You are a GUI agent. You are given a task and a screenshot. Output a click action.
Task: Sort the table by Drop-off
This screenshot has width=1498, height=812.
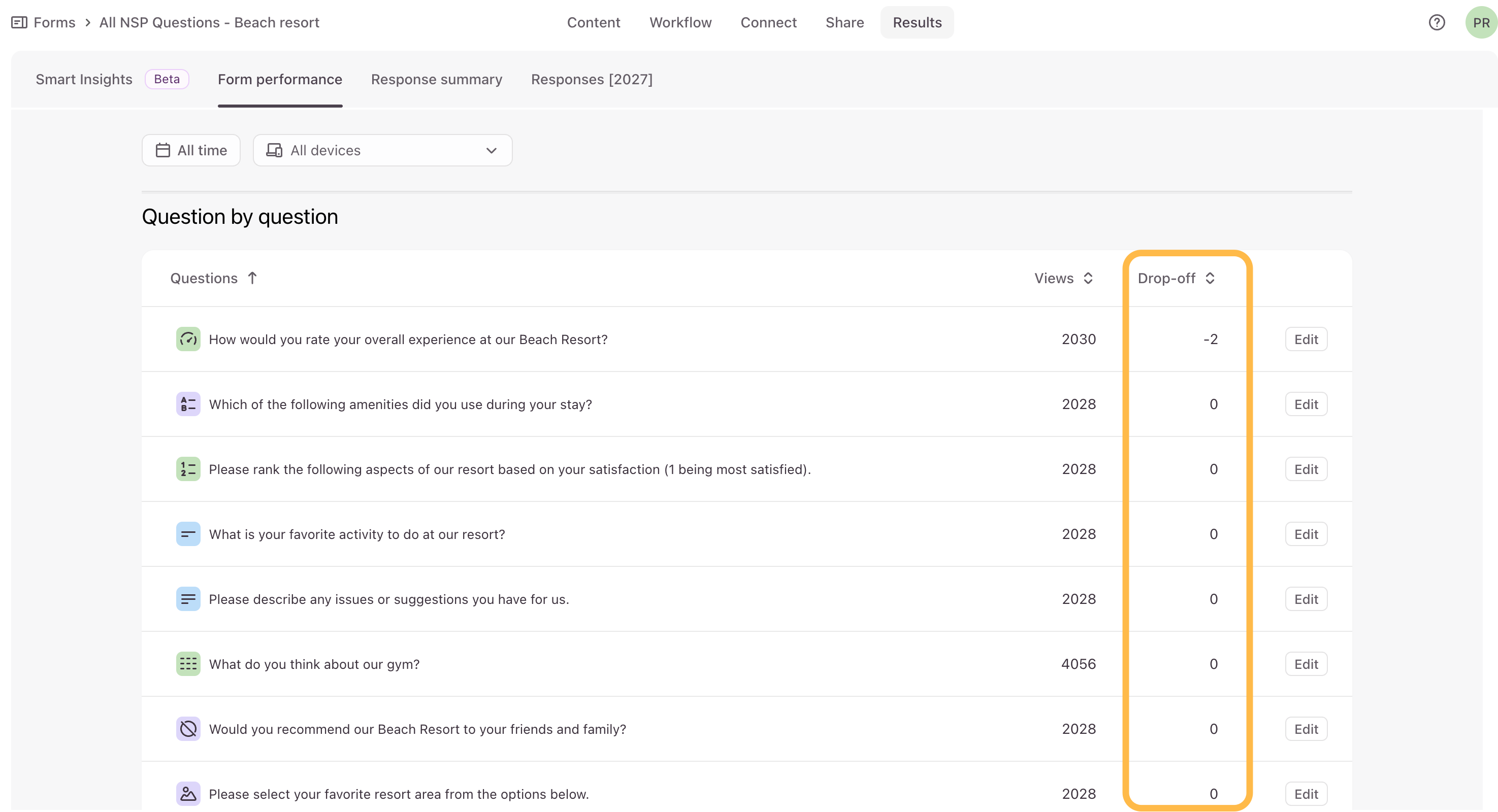click(1210, 279)
